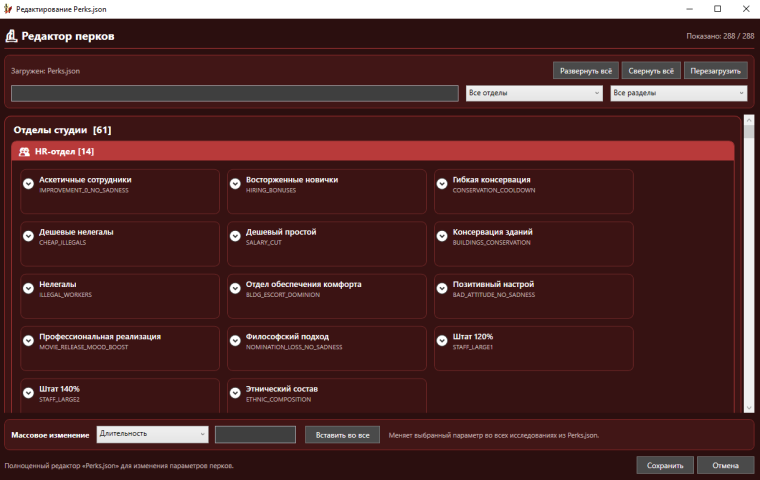Minimize the Perks.json editor window
Viewport: 760px width, 480px height.
coord(689,9)
